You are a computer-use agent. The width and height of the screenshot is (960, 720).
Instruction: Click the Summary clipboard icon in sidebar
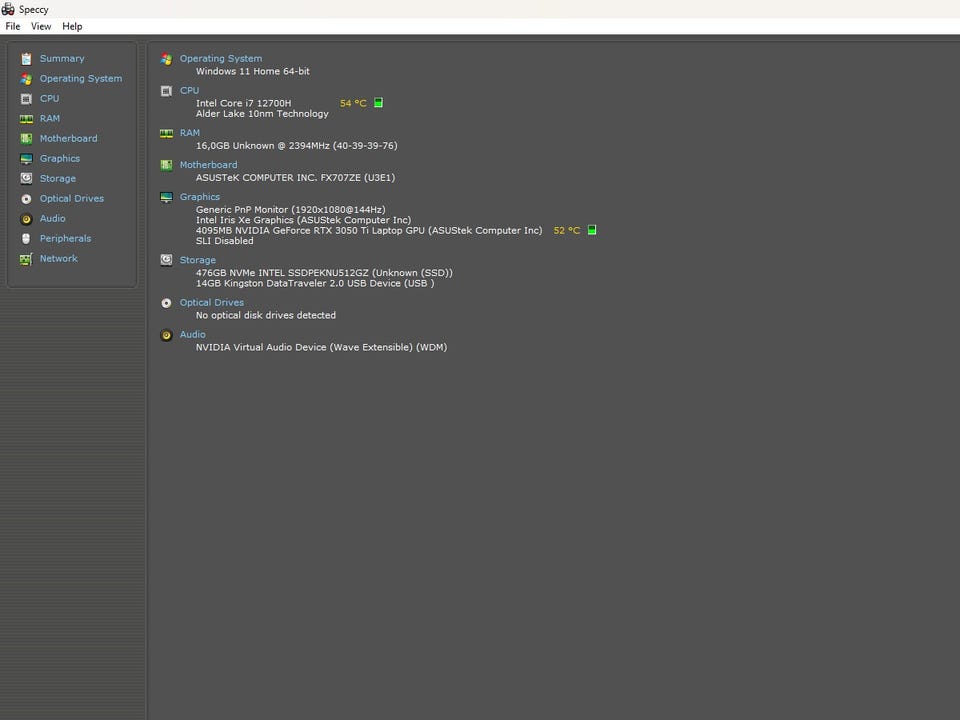coord(26,59)
